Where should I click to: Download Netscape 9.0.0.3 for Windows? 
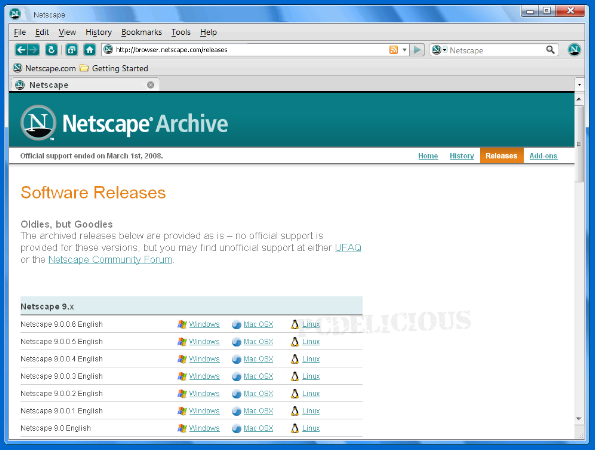[204, 376]
